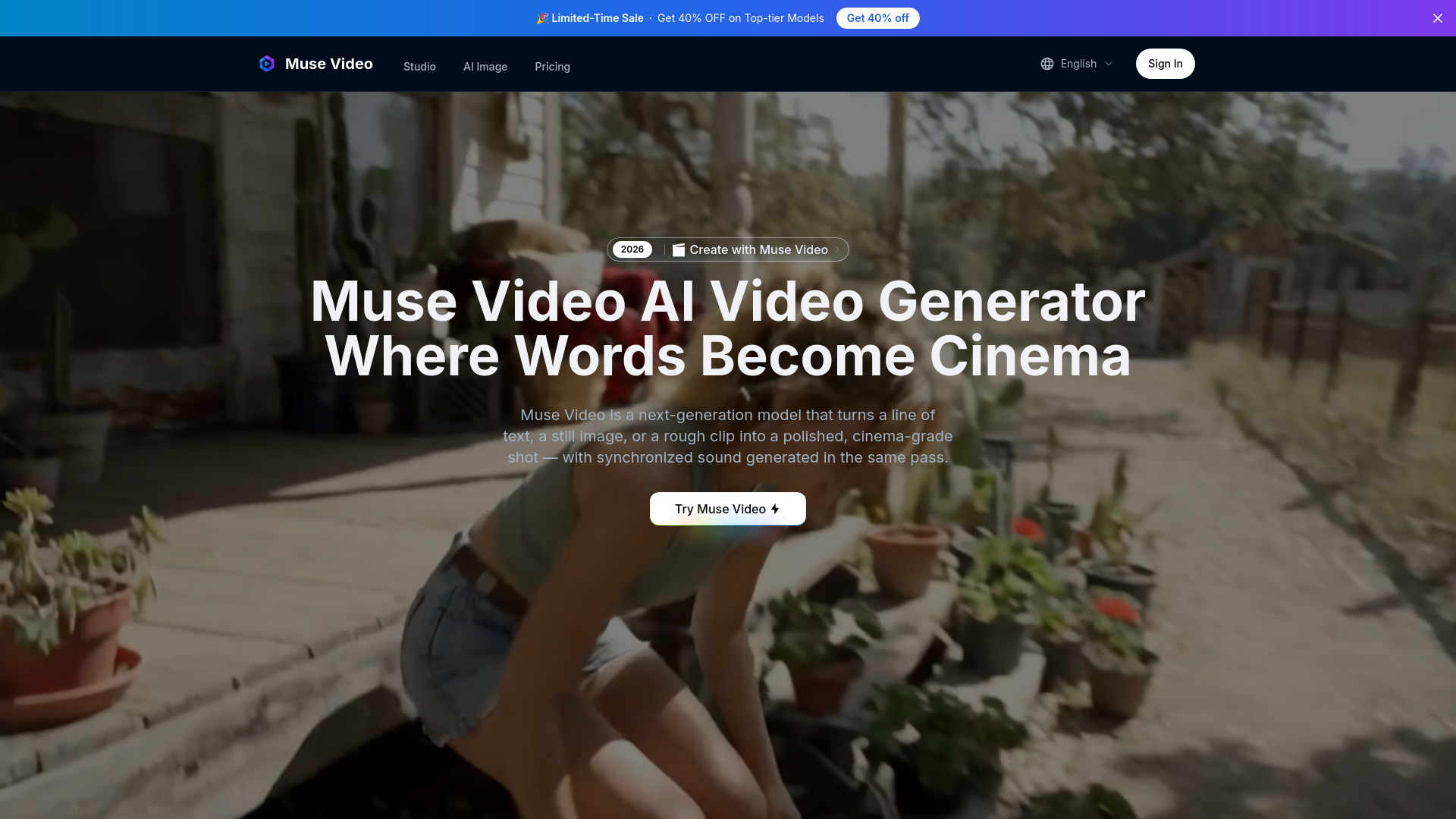The height and width of the screenshot is (819, 1456).
Task: Close the sale banner with the X
Action: [x=1438, y=18]
